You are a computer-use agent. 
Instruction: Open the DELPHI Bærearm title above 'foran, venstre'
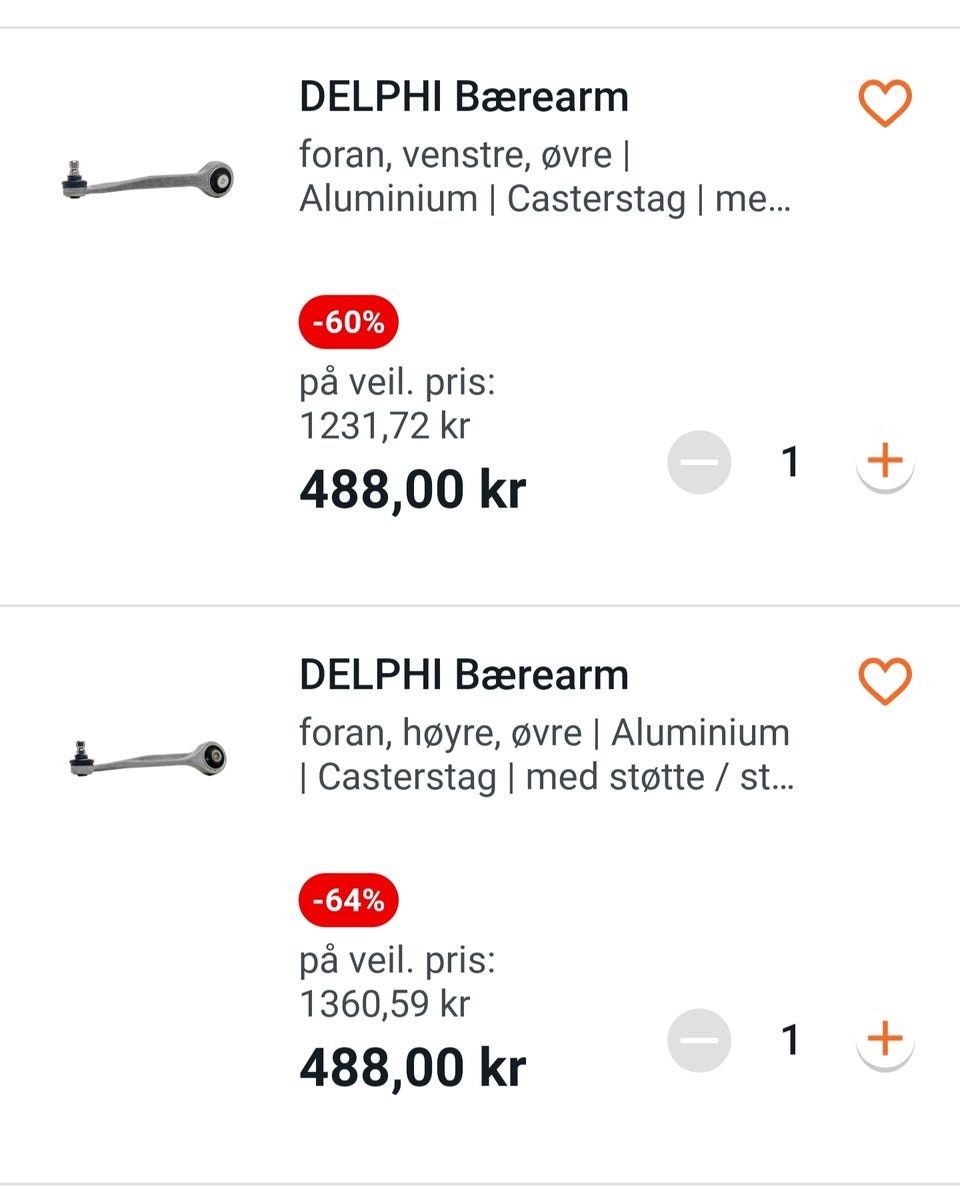pyautogui.click(x=464, y=97)
